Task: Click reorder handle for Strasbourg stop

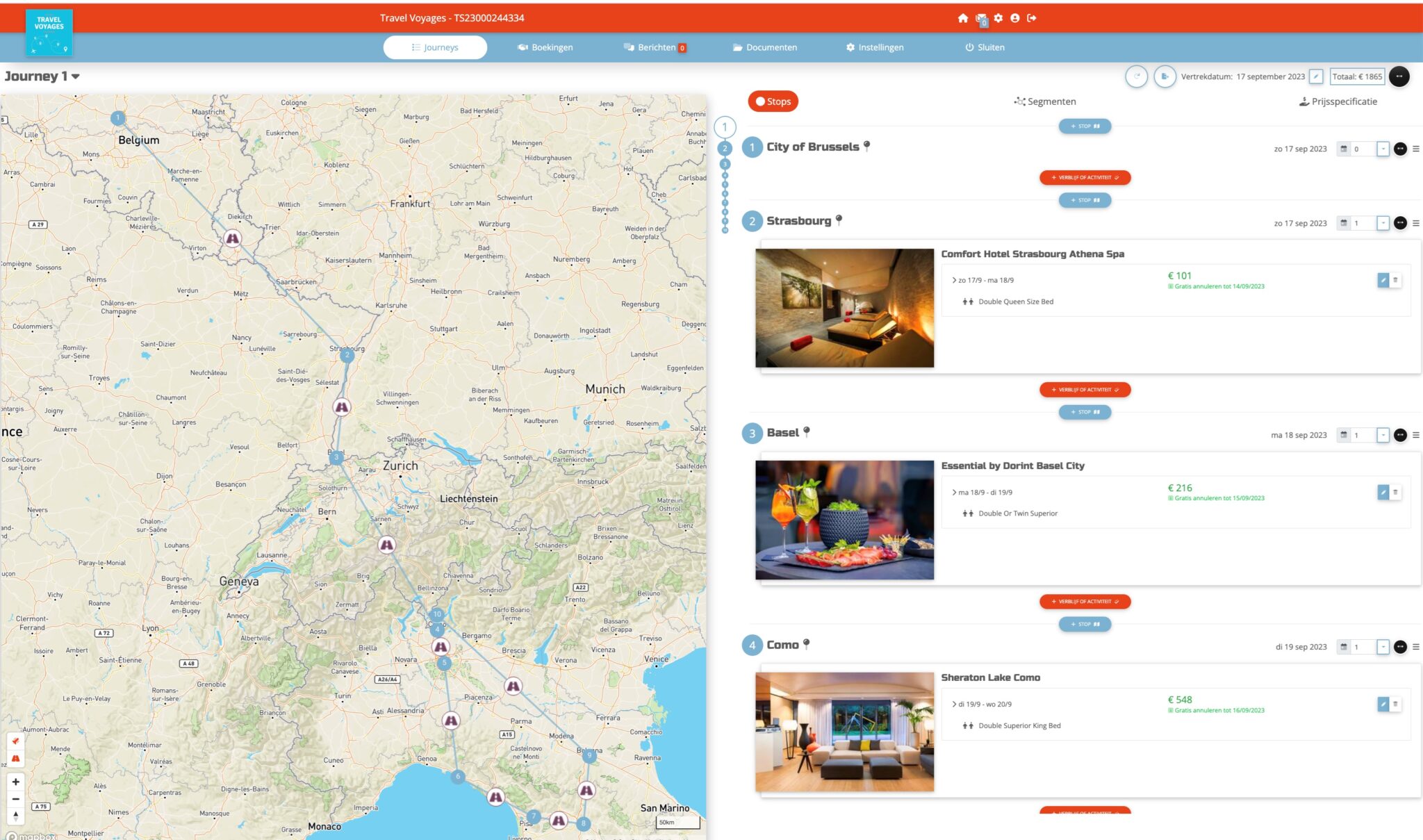Action: (1416, 223)
